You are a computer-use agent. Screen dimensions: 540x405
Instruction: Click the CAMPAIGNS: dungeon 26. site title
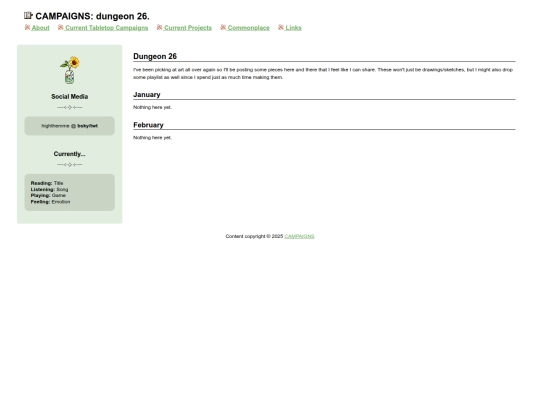pos(92,16)
